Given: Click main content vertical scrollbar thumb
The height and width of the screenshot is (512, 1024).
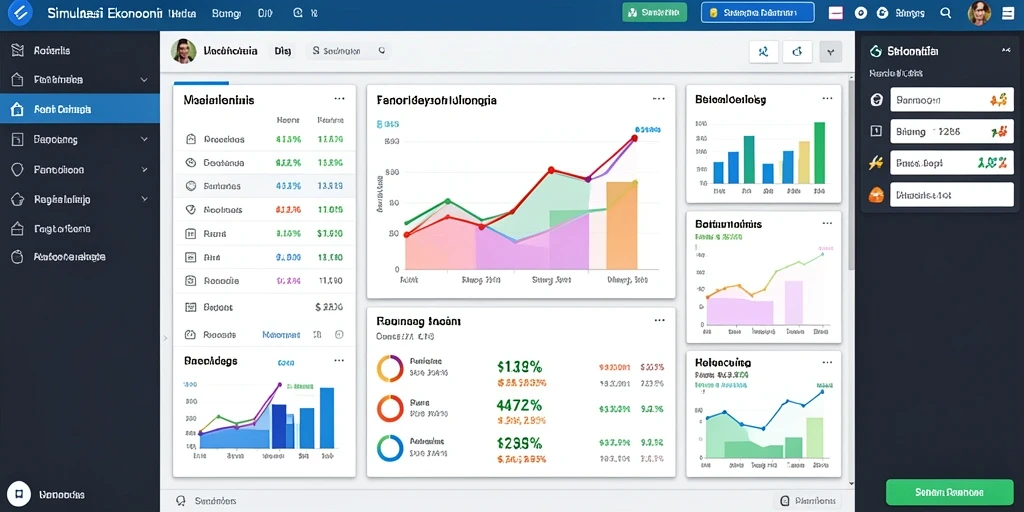Looking at the screenshot, I should (850, 175).
